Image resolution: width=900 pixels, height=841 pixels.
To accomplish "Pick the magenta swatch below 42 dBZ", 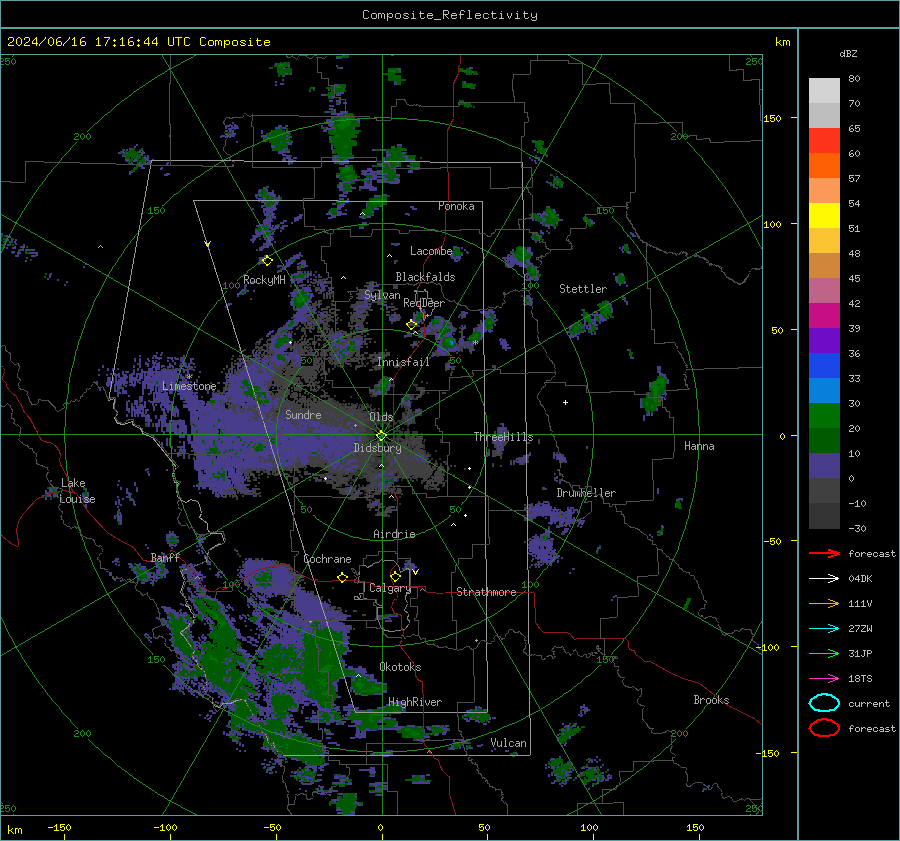I will (x=824, y=315).
